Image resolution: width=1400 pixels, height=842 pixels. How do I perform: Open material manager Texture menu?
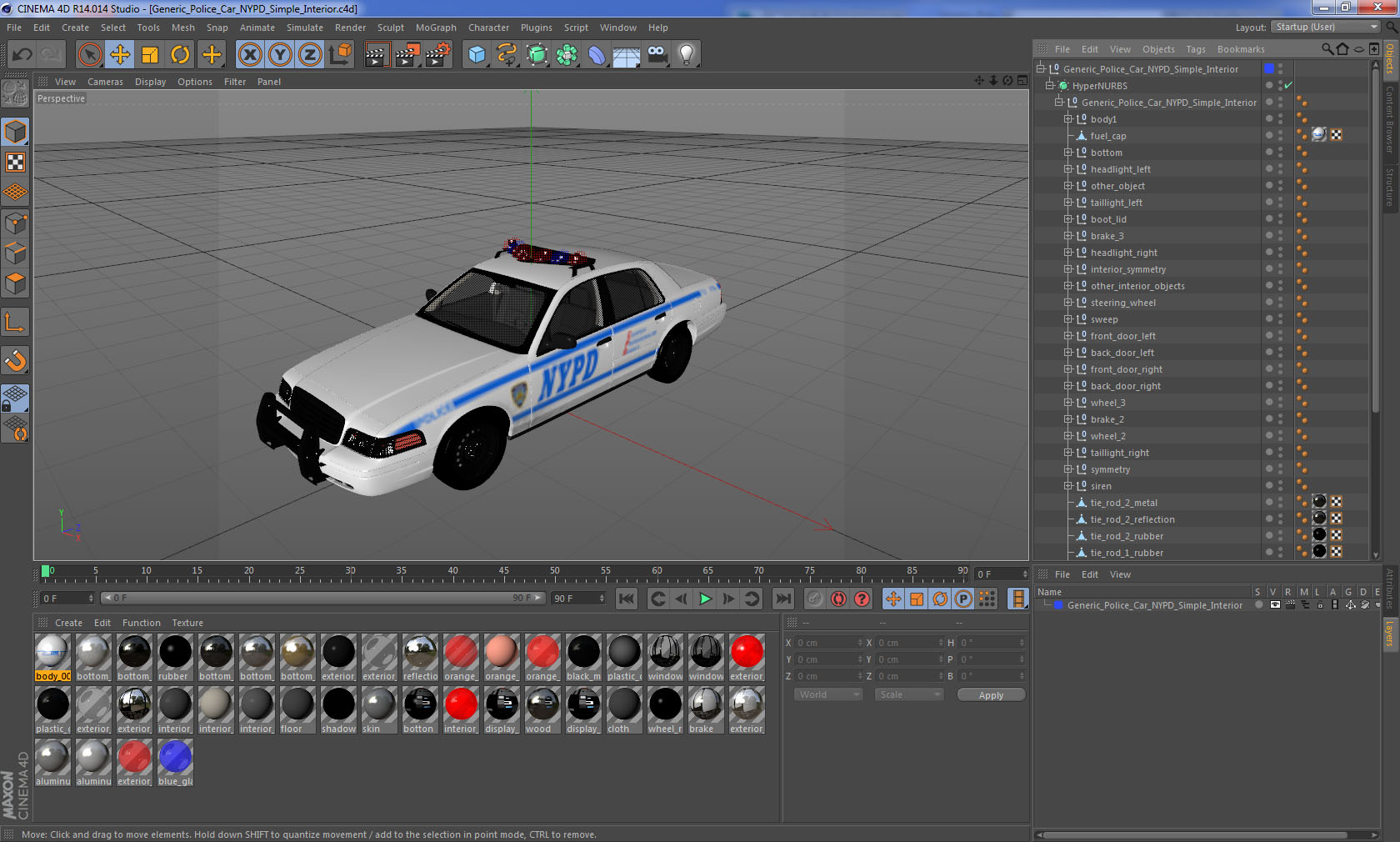pos(187,623)
